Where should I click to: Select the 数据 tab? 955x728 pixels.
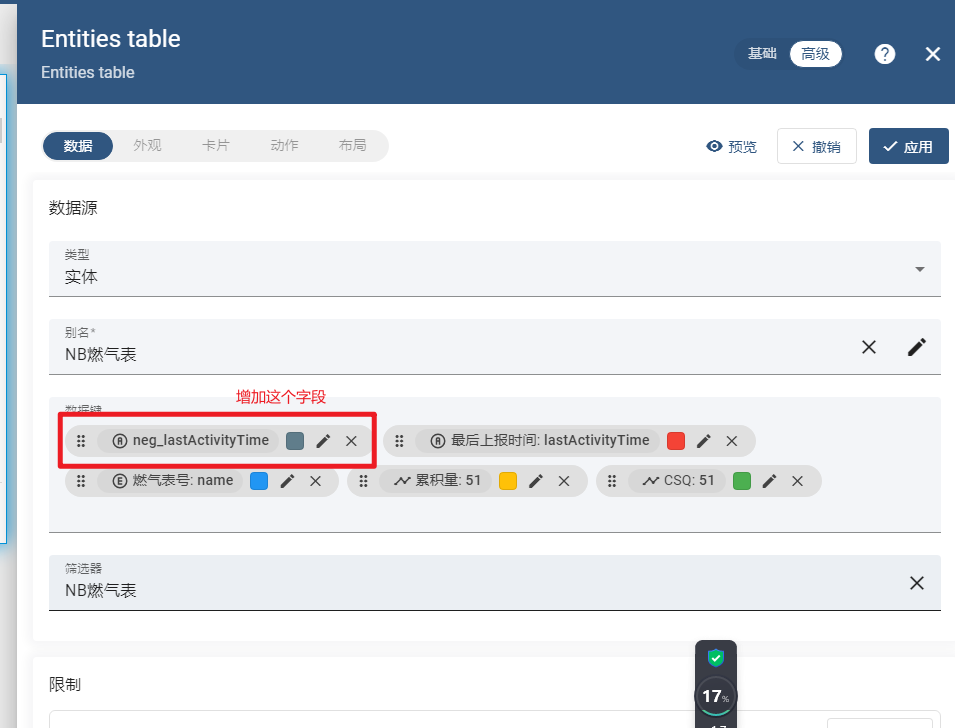[78, 146]
